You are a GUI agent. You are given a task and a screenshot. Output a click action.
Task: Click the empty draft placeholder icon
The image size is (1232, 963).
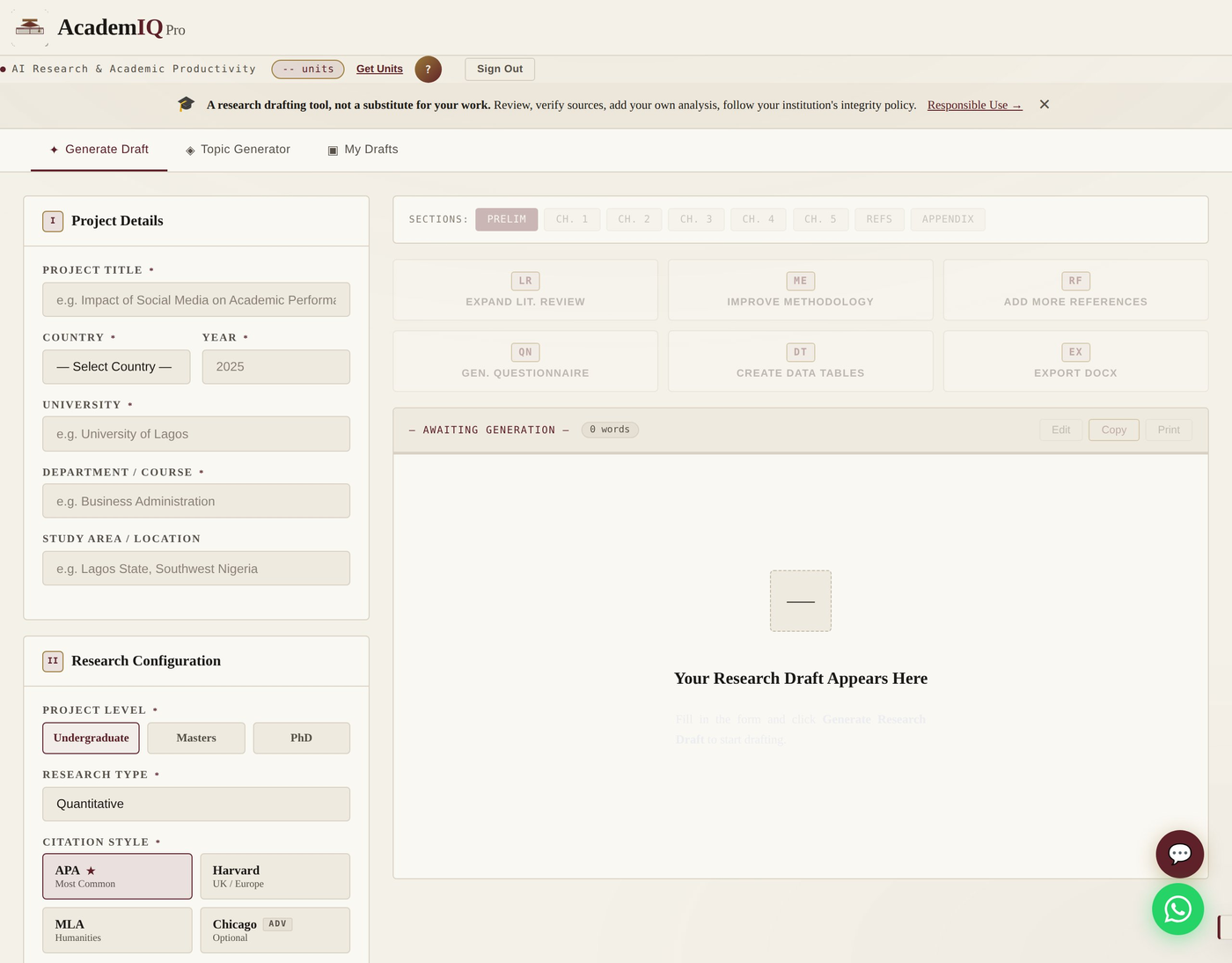coord(801,601)
